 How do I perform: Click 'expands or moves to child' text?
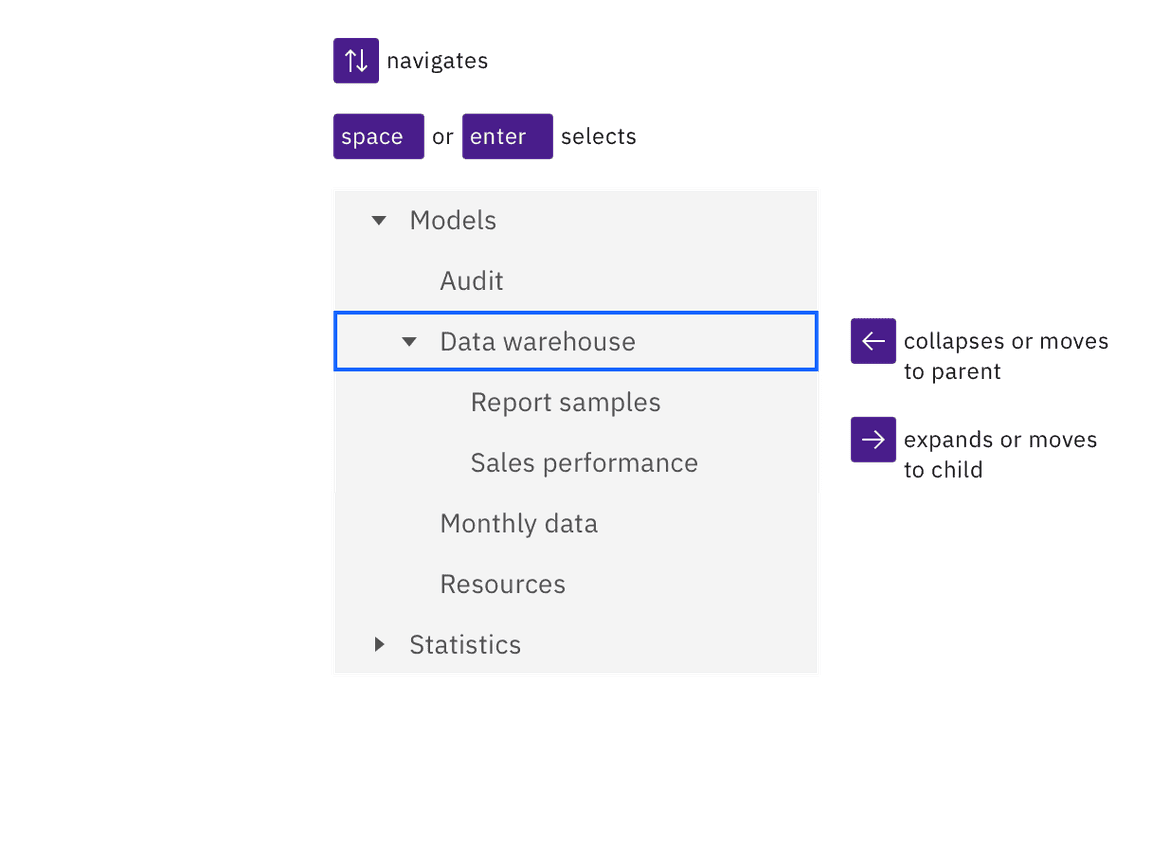coord(999,455)
